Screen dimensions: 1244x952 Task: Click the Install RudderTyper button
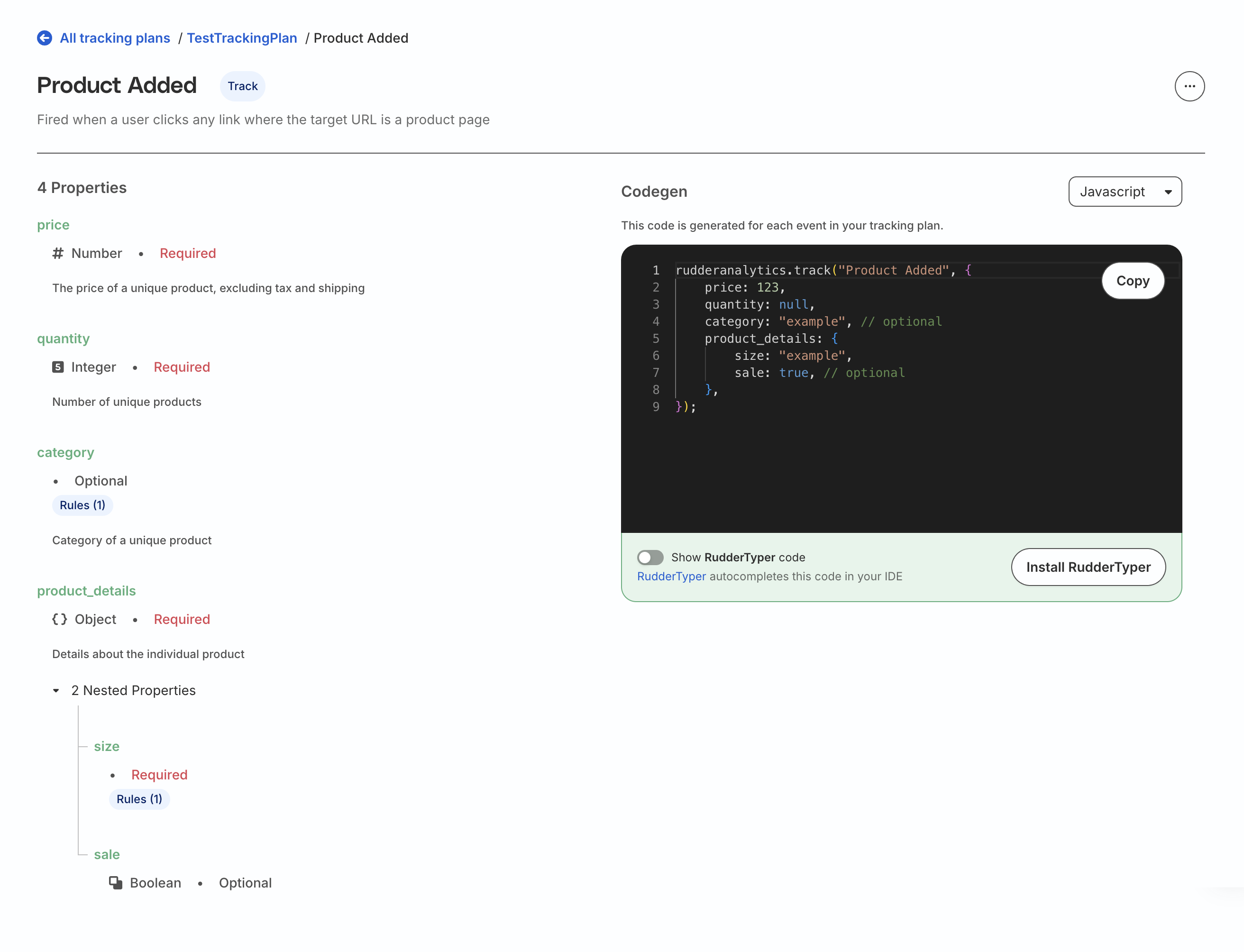point(1088,567)
